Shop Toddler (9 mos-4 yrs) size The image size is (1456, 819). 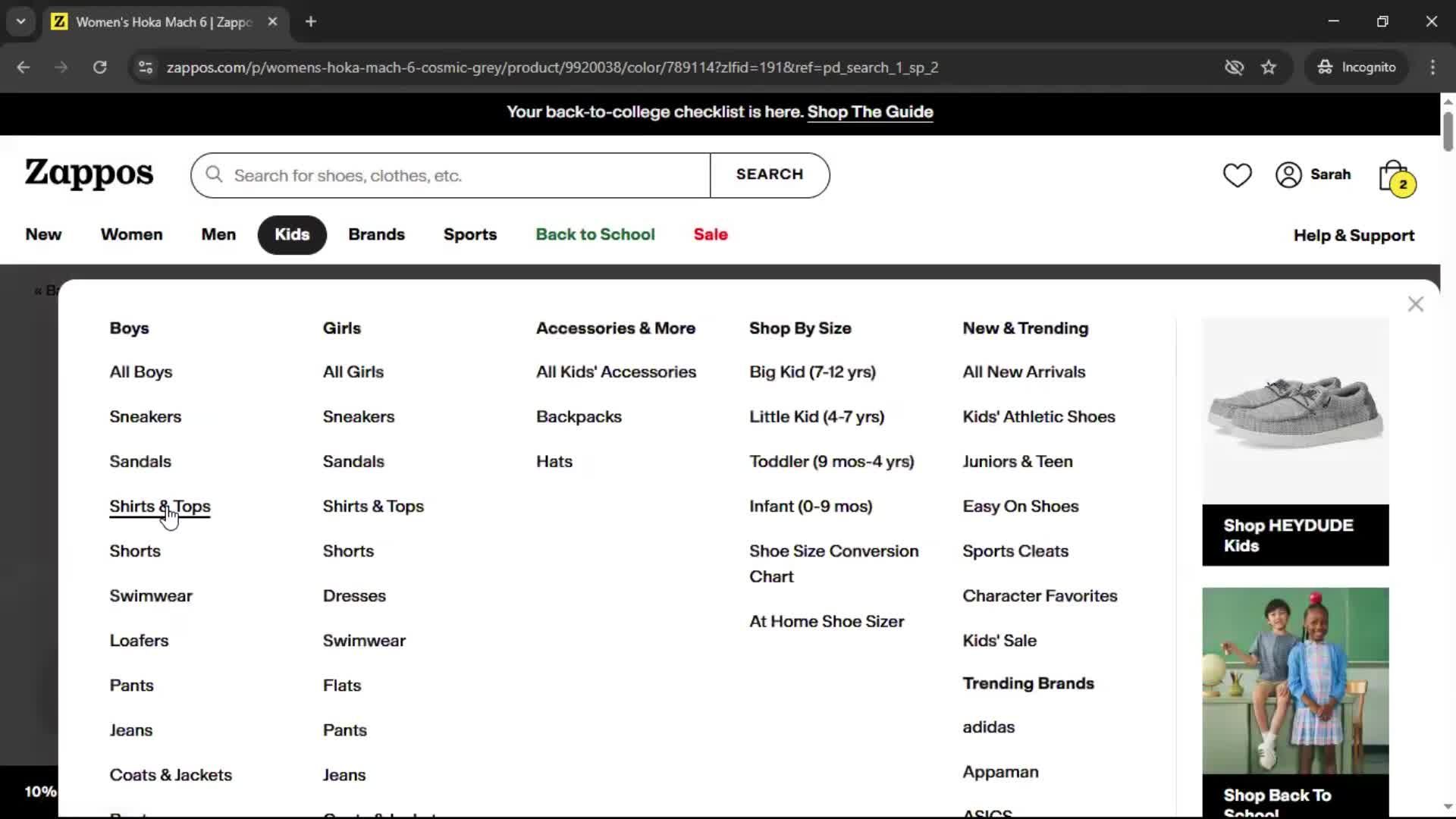tap(832, 462)
